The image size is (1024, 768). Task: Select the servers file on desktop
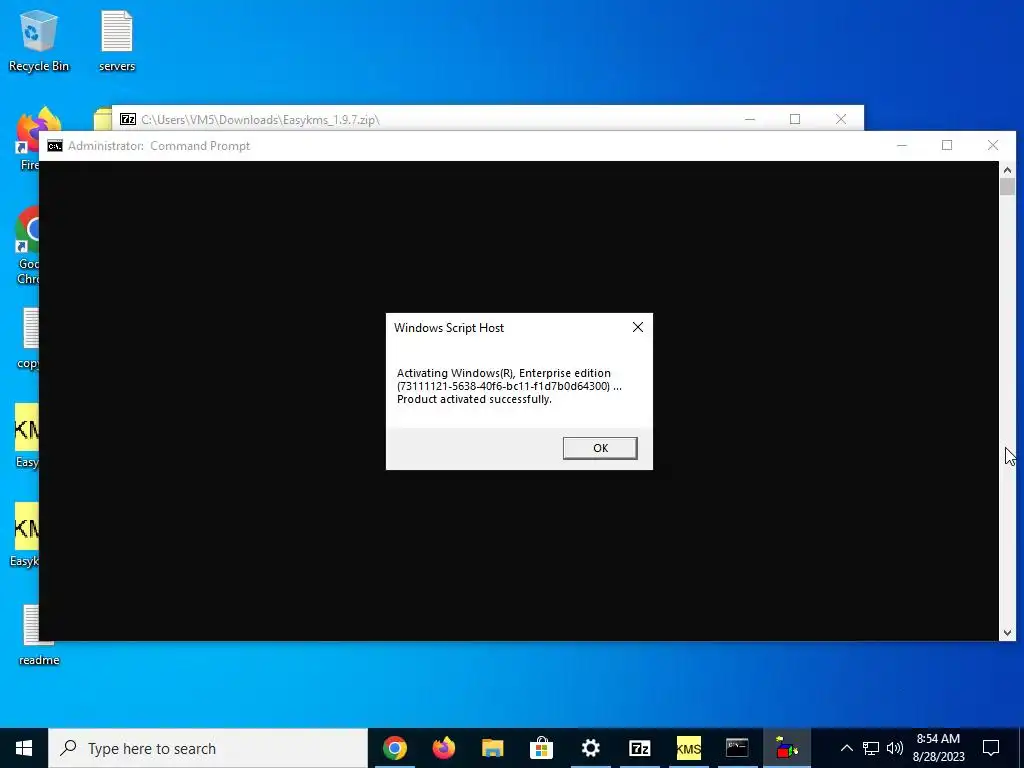[117, 40]
